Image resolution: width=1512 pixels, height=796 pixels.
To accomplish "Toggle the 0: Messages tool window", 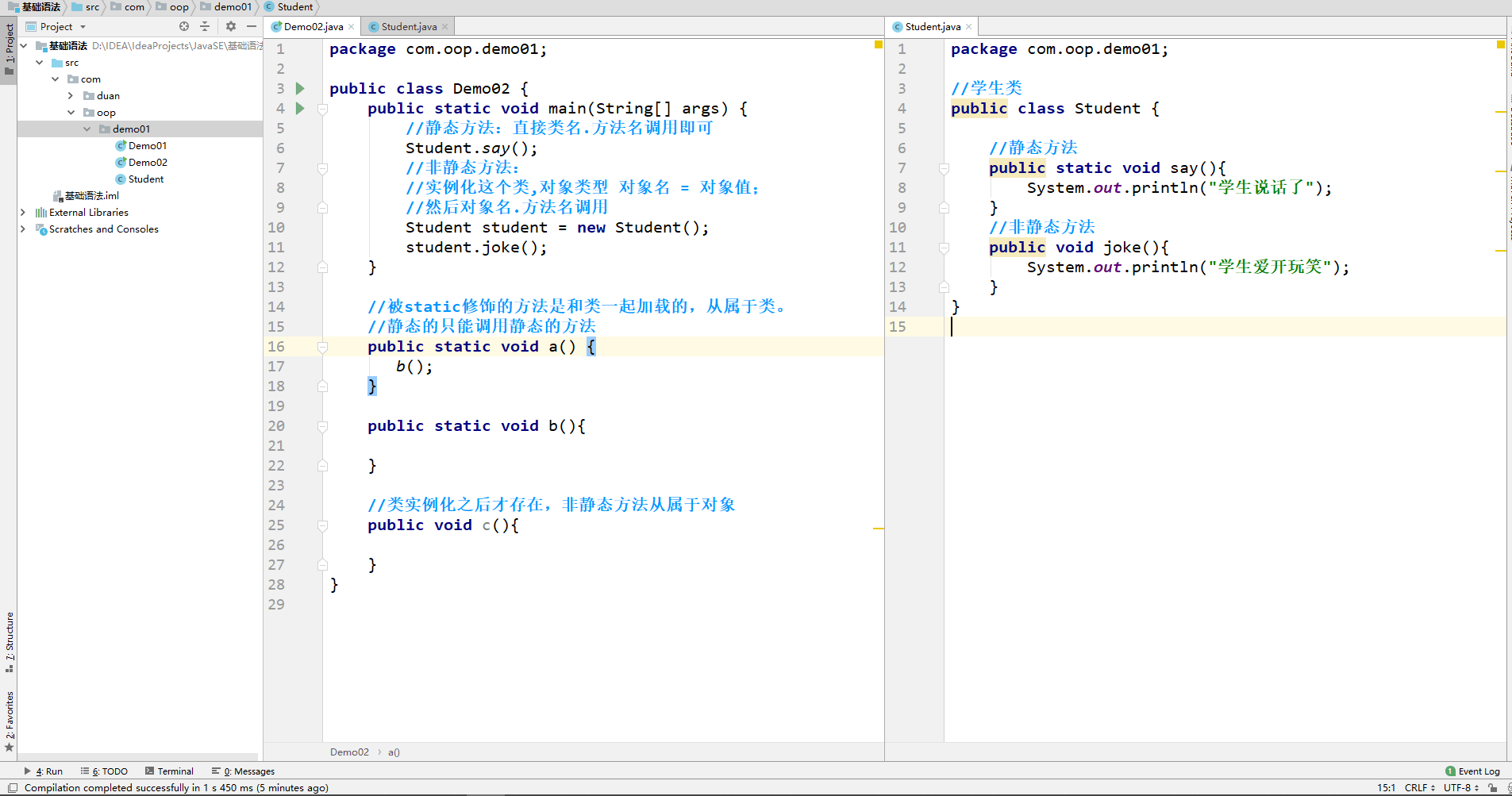I will 243,771.
